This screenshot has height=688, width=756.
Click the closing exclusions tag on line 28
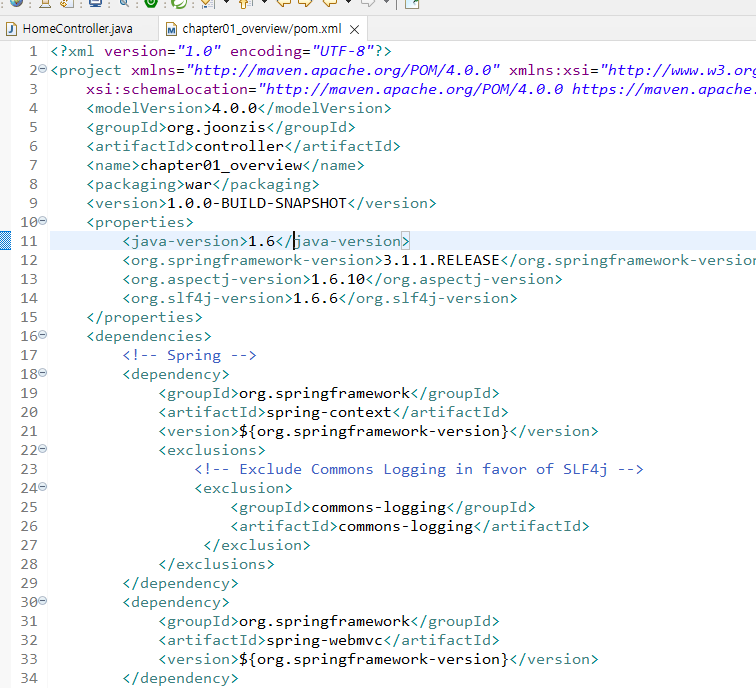[x=216, y=564]
